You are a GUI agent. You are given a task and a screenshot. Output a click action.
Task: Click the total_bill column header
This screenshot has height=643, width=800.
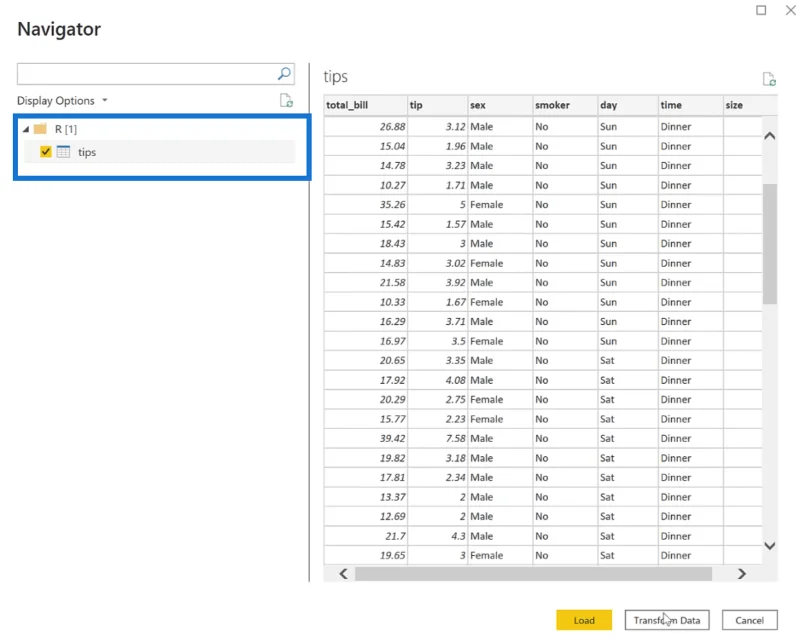365,105
